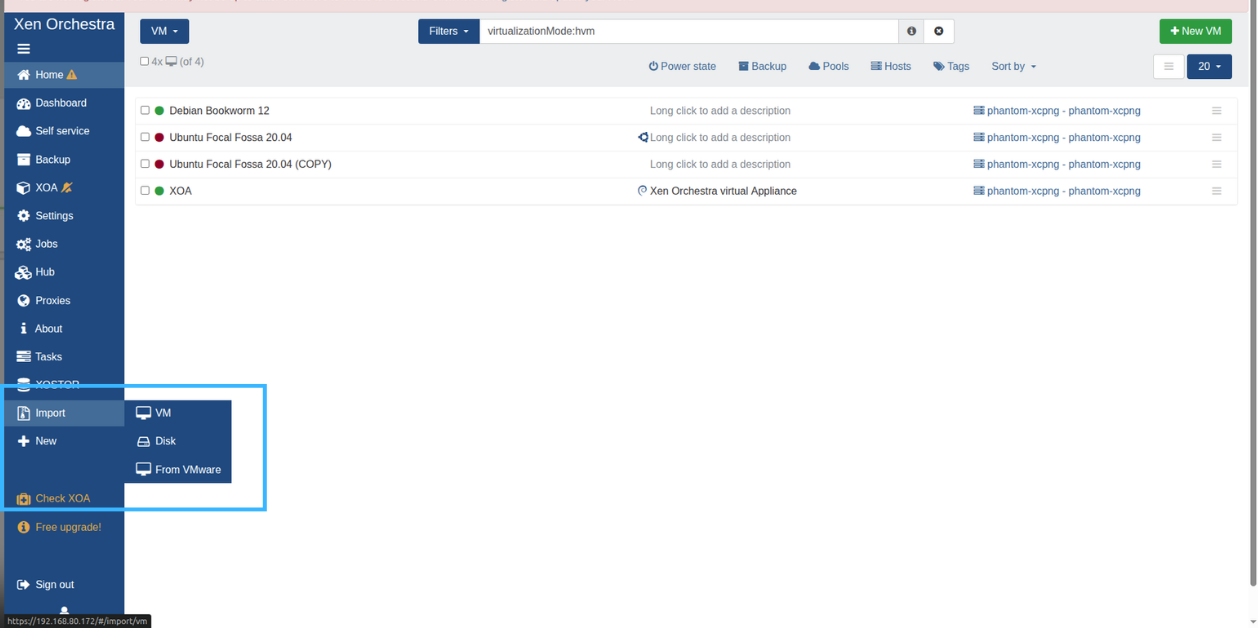Clear the filter with the X icon
Viewport: 1259px width, 629px height.
938,31
